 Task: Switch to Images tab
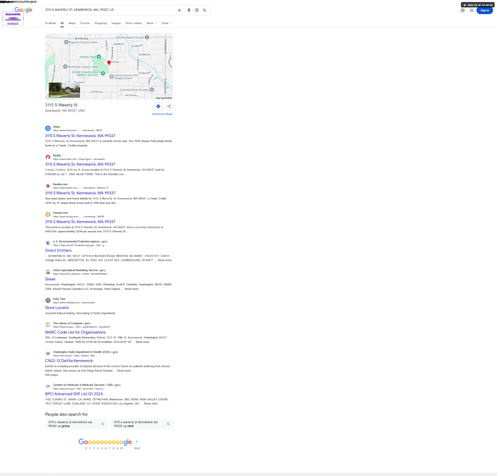tap(116, 23)
